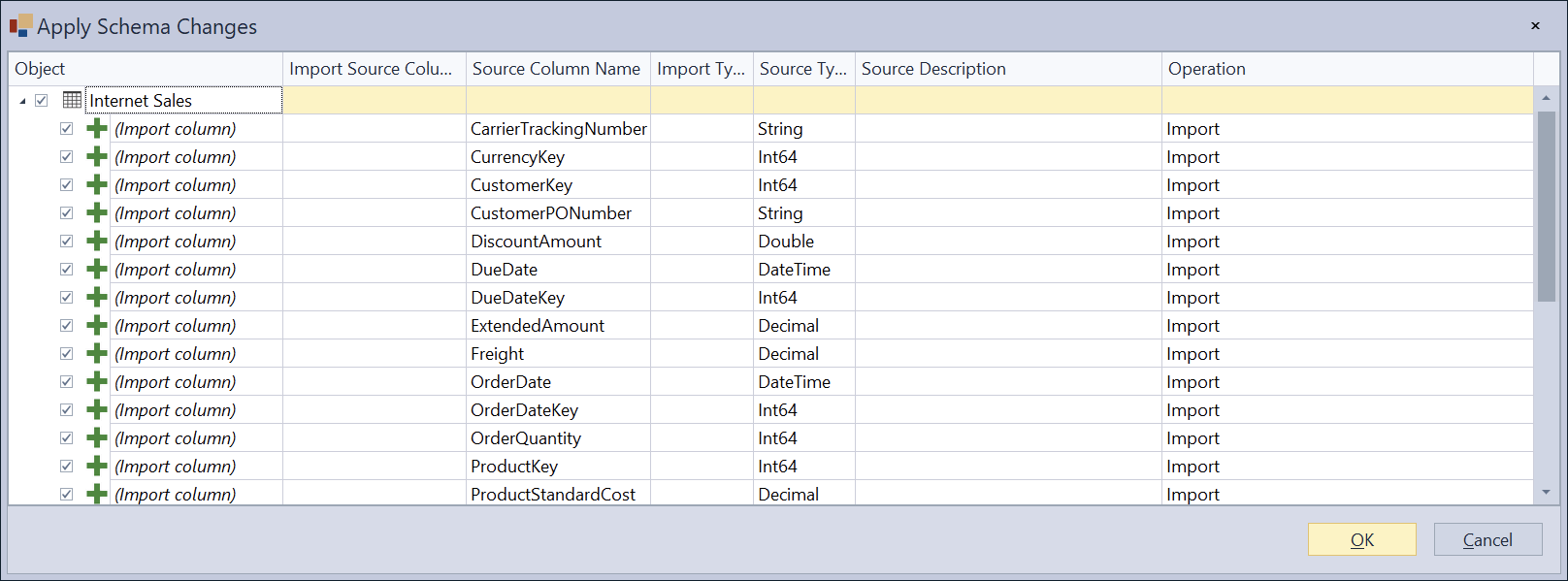Screen dimensions: 1568x581
Task: Click the scrollbar down arrow
Action: (x=1546, y=493)
